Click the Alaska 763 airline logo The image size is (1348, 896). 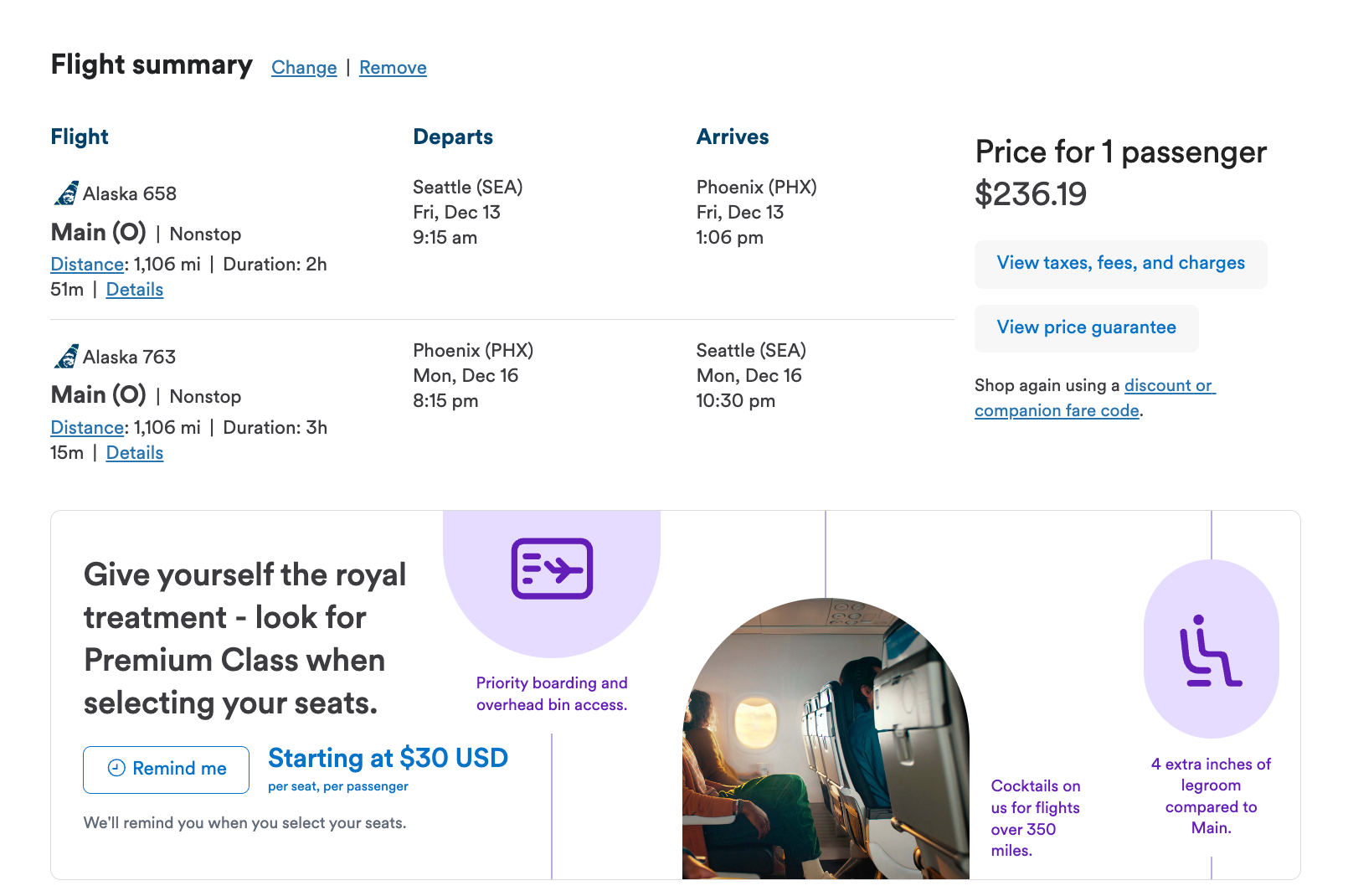point(66,357)
